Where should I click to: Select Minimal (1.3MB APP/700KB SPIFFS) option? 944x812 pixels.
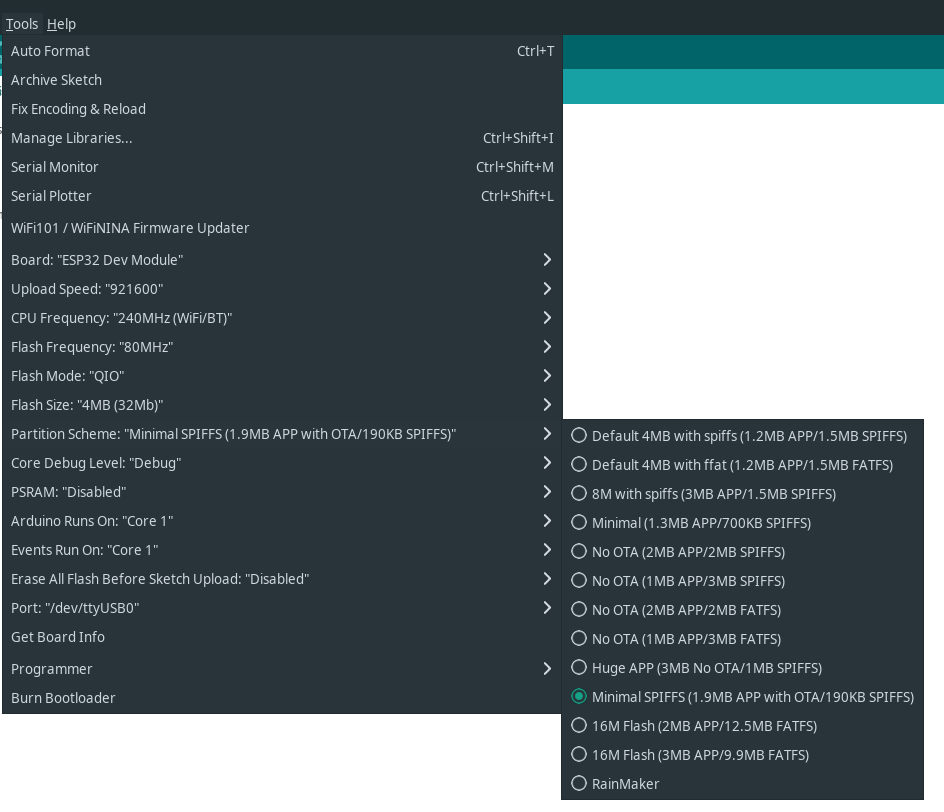point(742,522)
